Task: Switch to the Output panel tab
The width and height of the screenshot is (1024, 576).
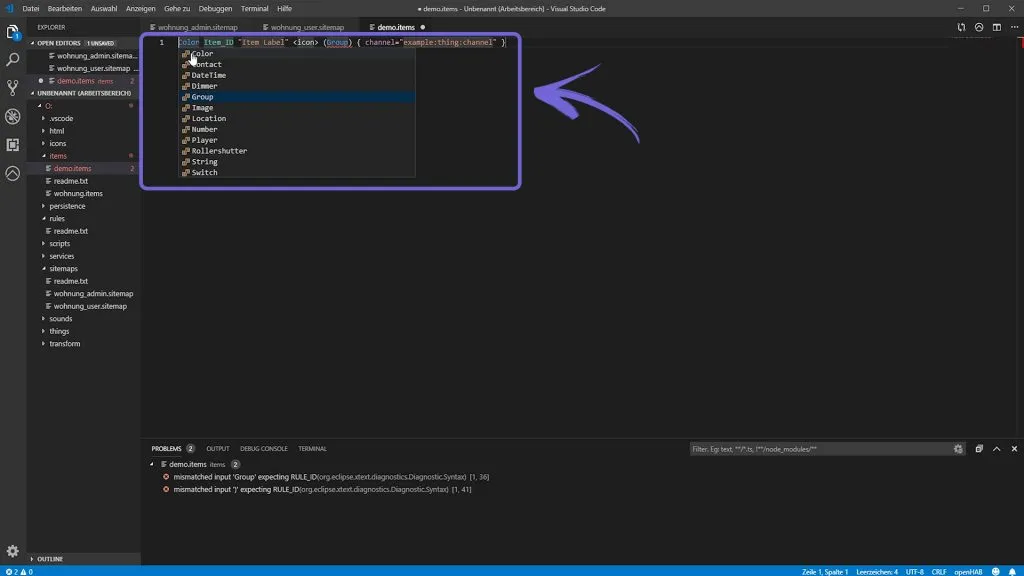Action: click(x=217, y=449)
